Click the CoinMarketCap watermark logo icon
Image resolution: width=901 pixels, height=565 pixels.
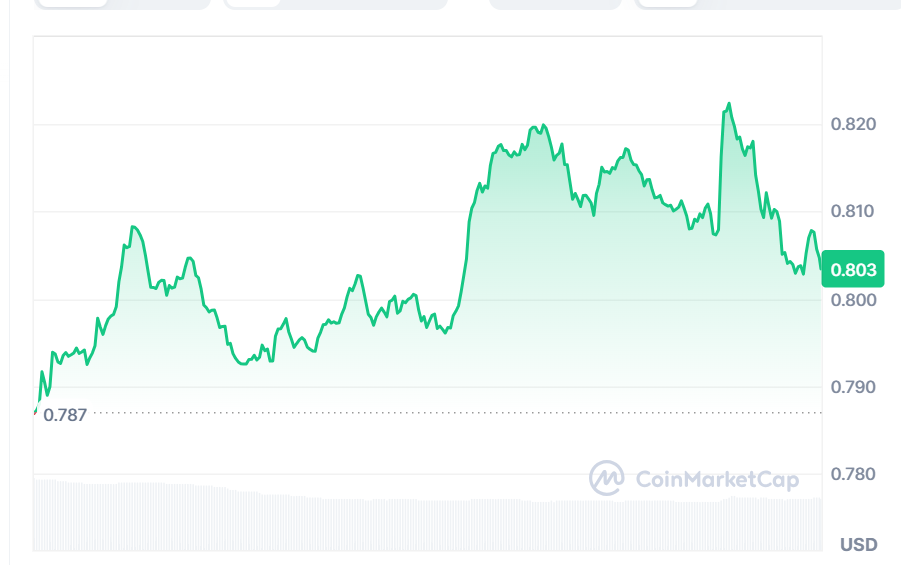pyautogui.click(x=606, y=479)
